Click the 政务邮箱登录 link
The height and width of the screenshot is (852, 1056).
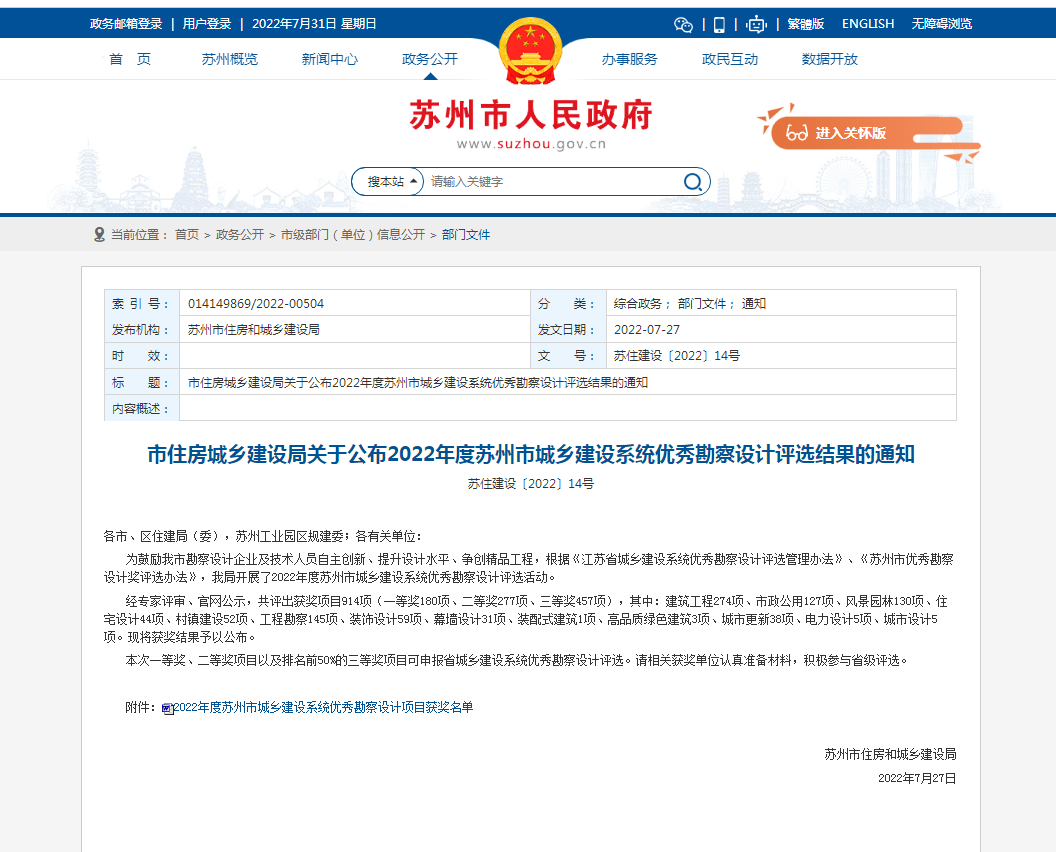126,24
